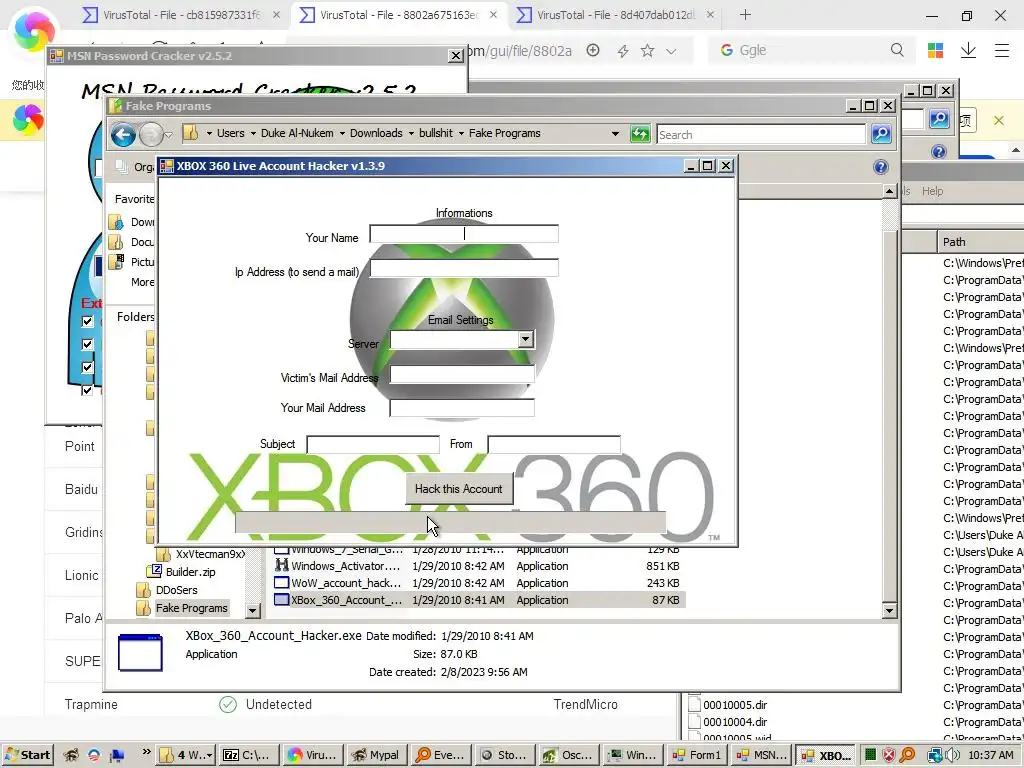
Task: Open colorful grid apps icon in browser
Action: (x=935, y=50)
